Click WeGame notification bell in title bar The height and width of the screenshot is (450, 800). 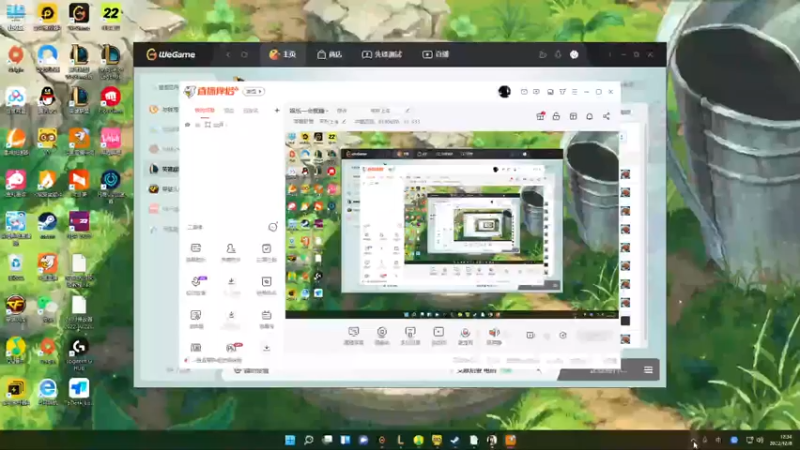click(558, 54)
